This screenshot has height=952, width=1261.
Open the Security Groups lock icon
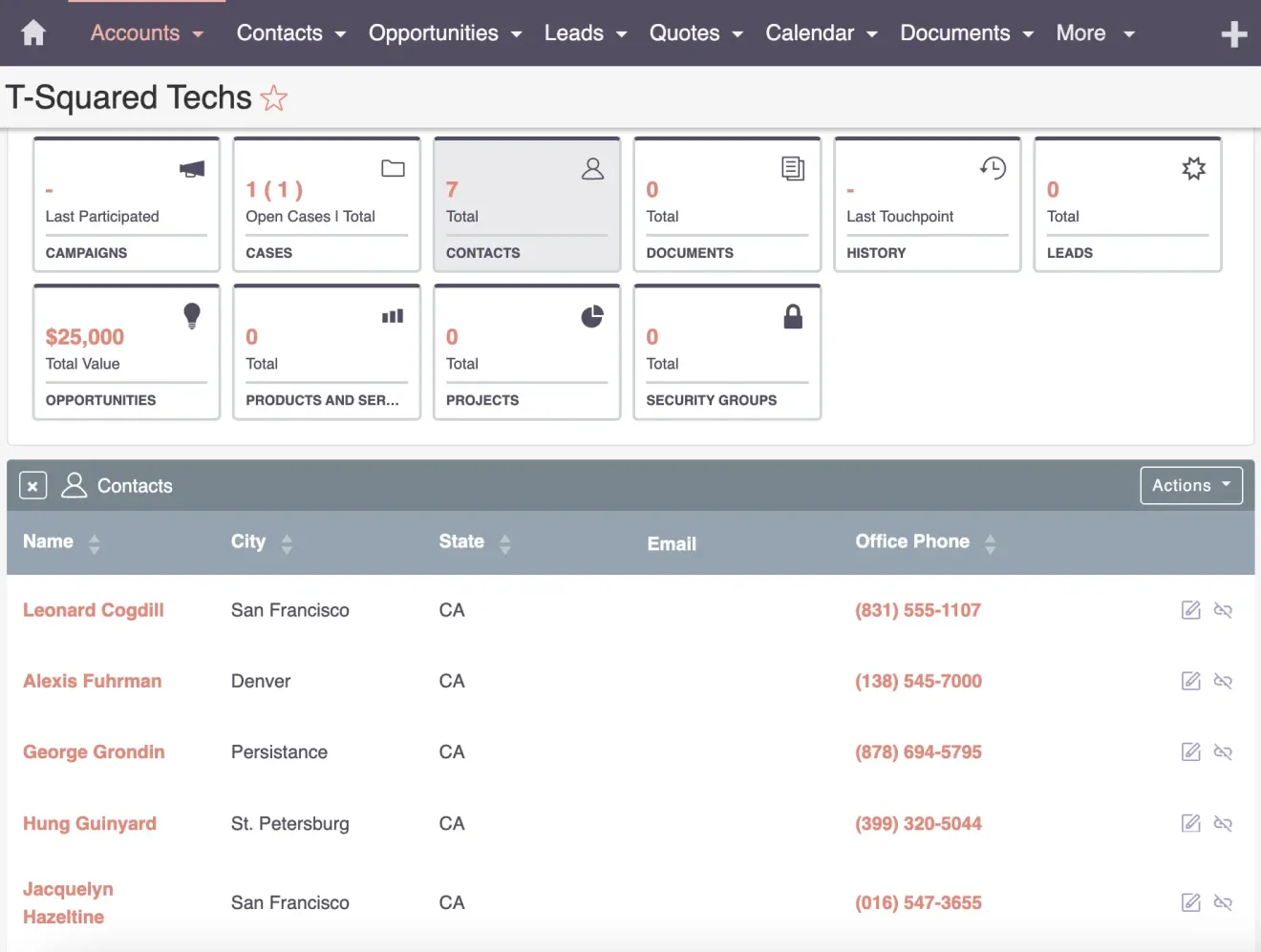click(x=793, y=315)
